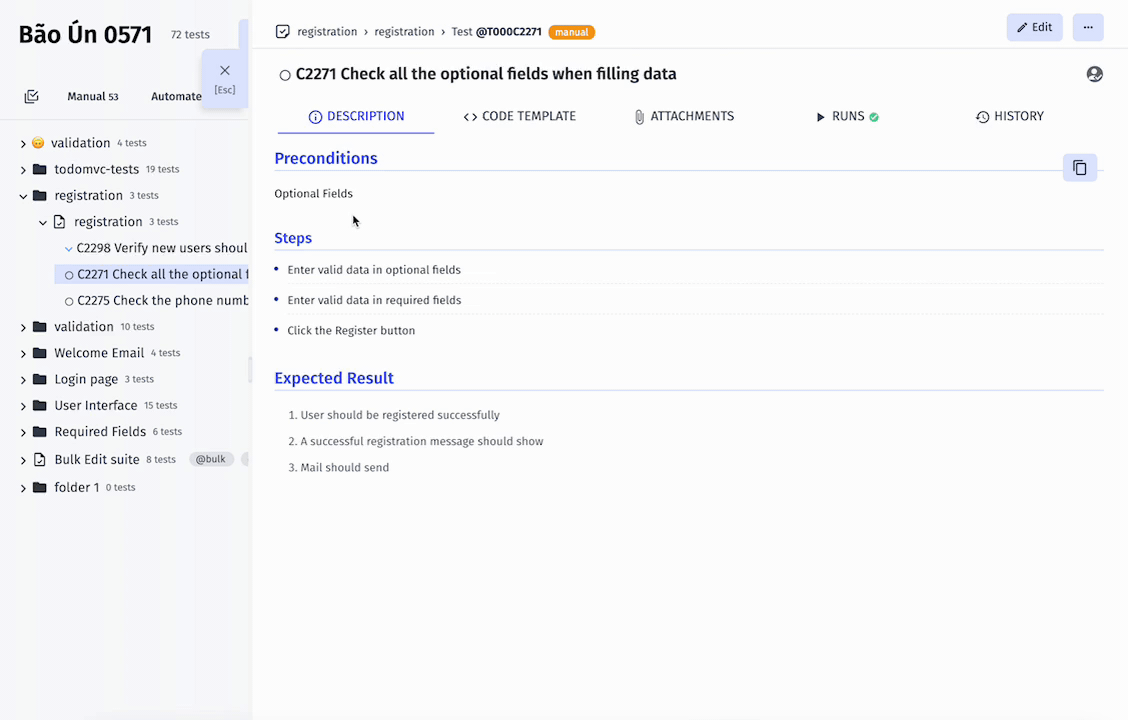
Task: Click the status circle beside C2271 title
Action: pos(285,75)
